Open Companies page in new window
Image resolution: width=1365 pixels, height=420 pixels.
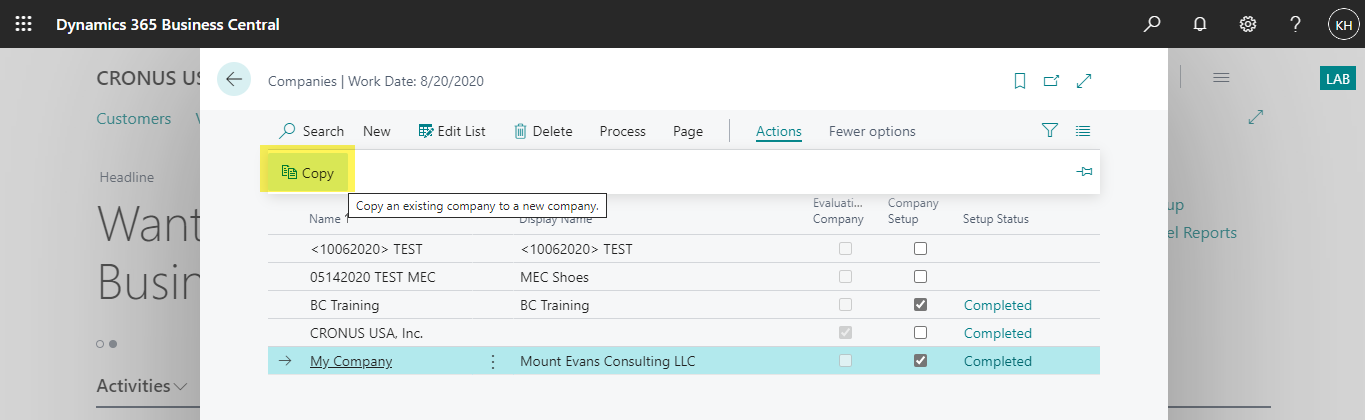coord(1051,81)
